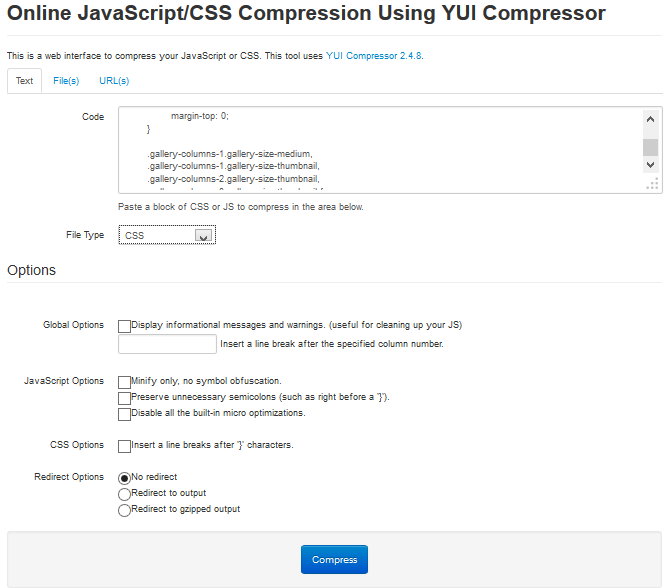This screenshot has height=588, width=671.
Task: Choose Redirect to output option
Action: pyautogui.click(x=124, y=494)
